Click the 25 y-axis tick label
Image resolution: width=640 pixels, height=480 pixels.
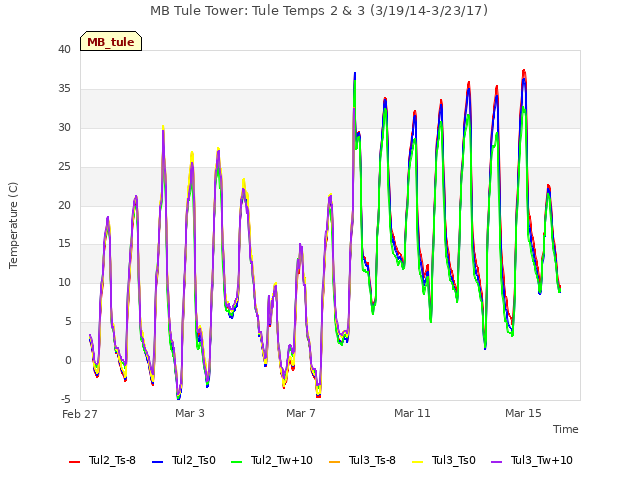(x=64, y=167)
